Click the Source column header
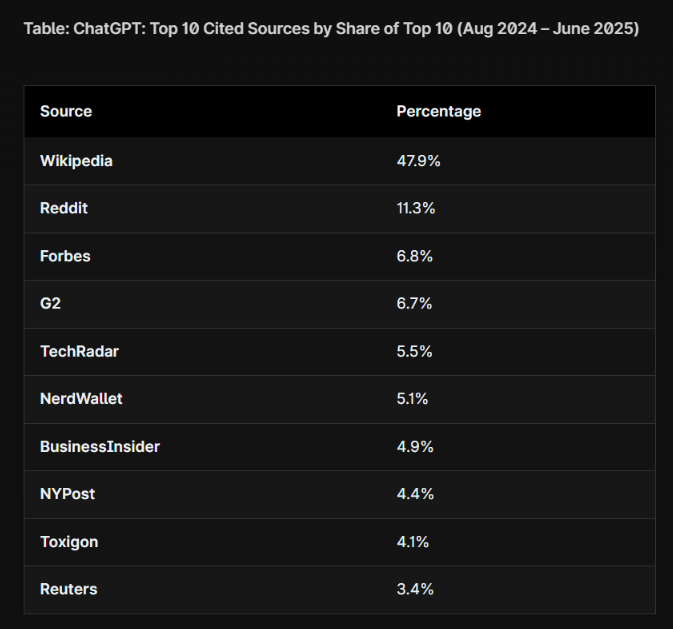The image size is (673, 629). coord(66,111)
